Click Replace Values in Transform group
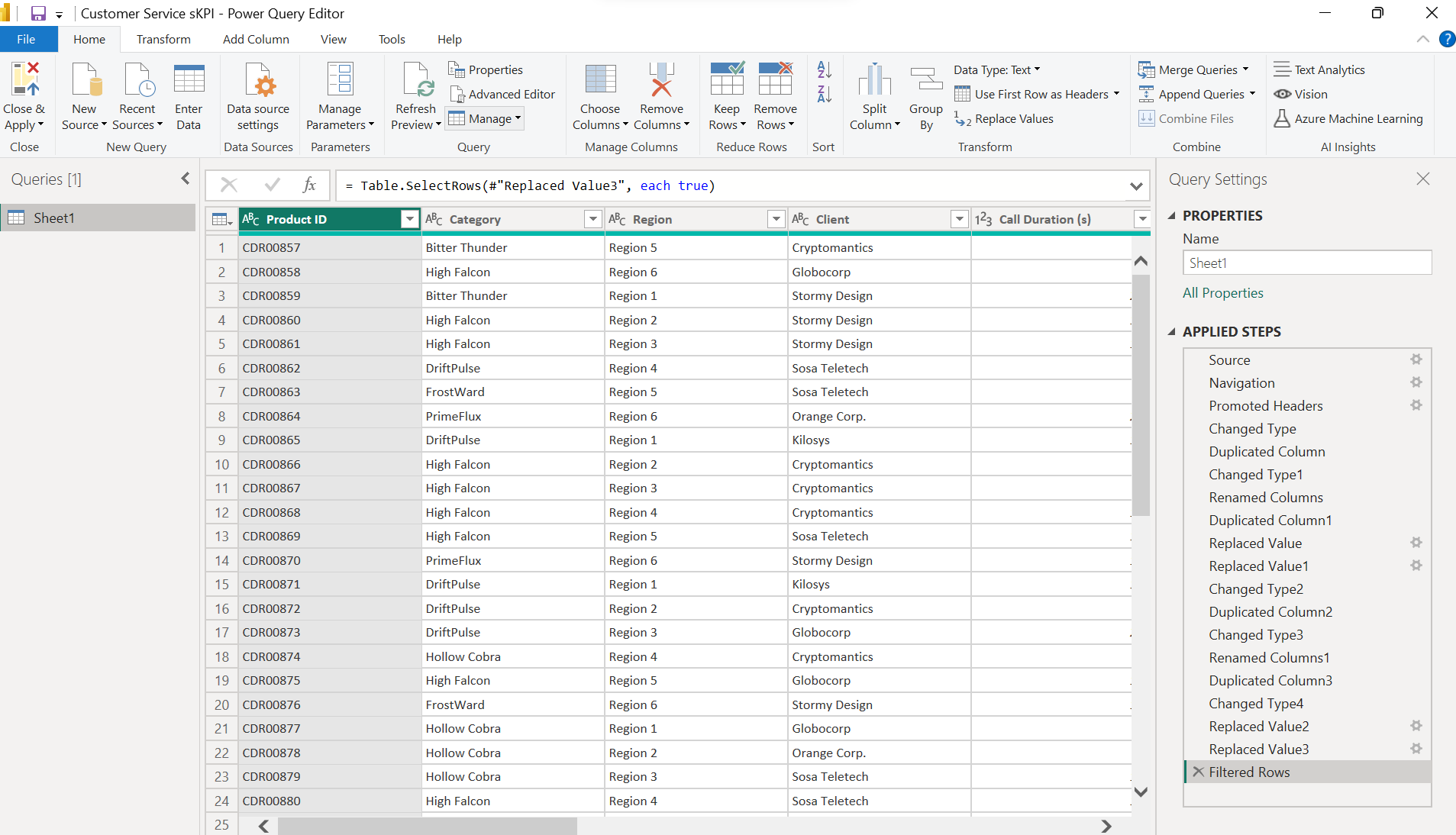Image resolution: width=1456 pixels, height=835 pixels. 1004,118
